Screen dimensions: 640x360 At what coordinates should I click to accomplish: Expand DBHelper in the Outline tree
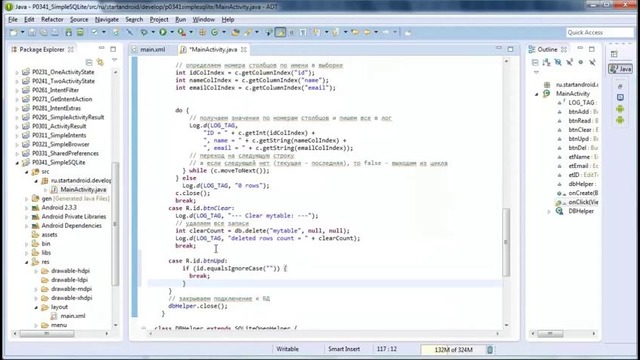point(549,211)
